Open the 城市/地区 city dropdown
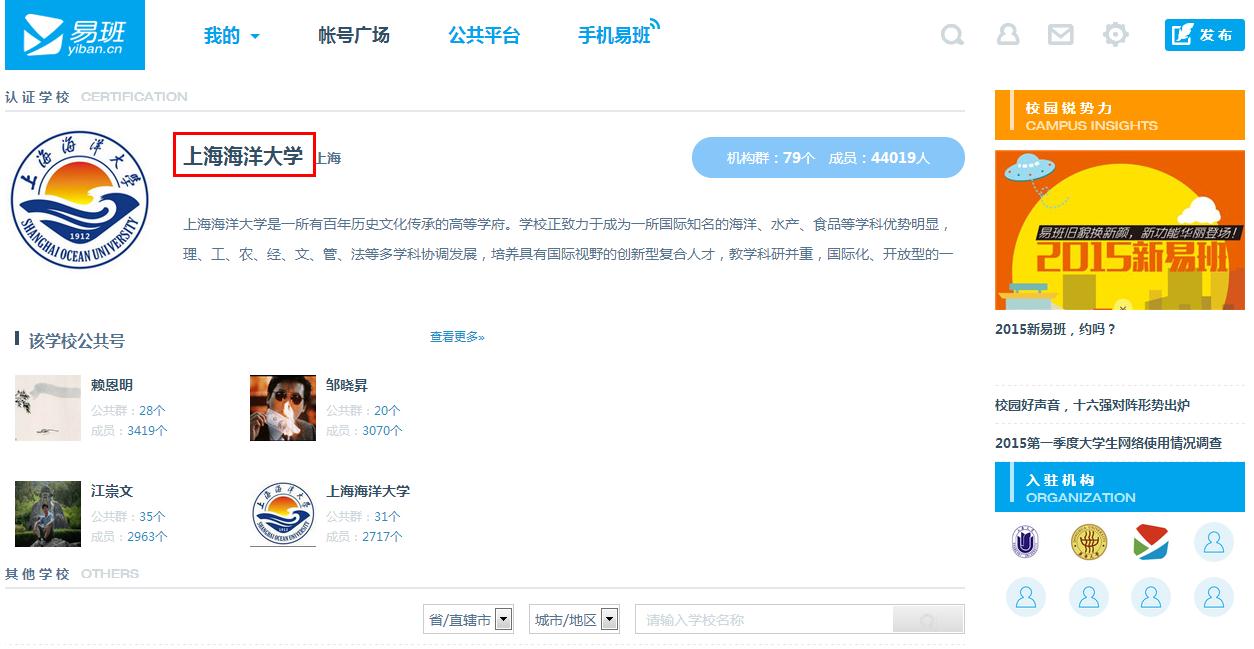Image resolution: width=1254 pixels, height=649 pixels. click(x=575, y=620)
